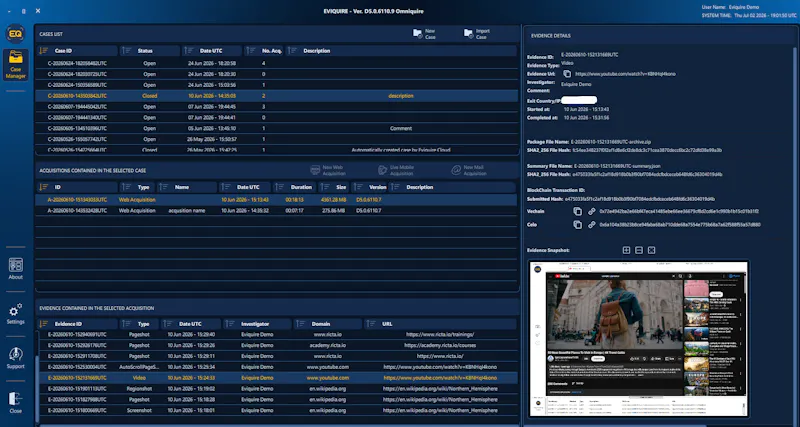
Task: Select evidence E-20260610-152926176UTC
Action: click(278, 345)
